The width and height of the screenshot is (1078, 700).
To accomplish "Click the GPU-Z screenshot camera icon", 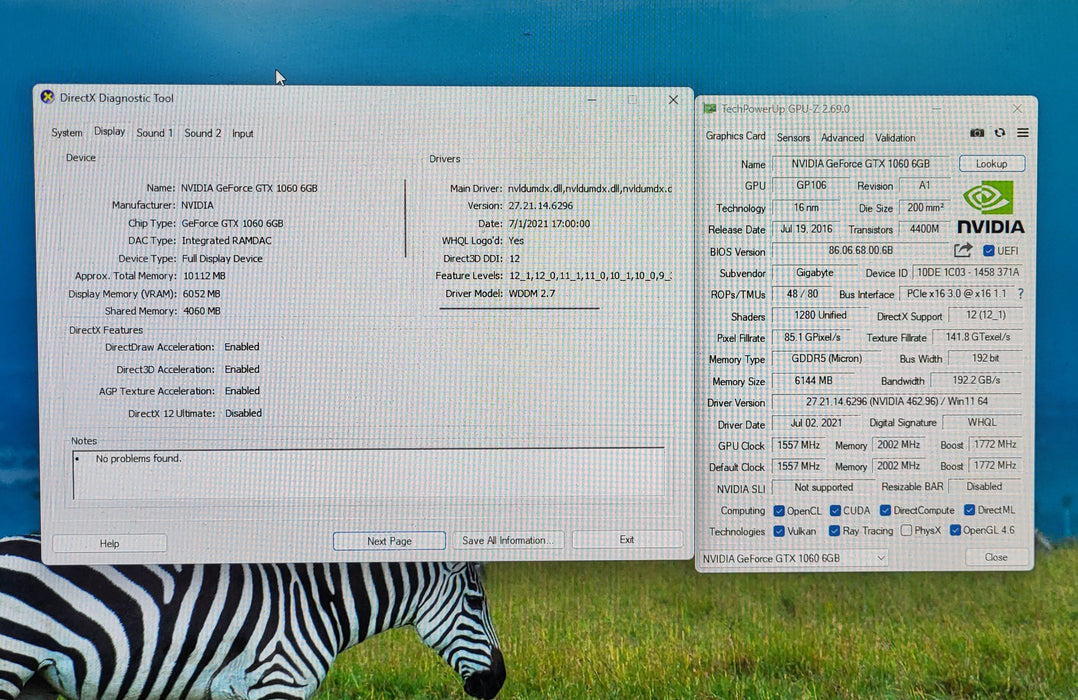I will click(x=976, y=133).
